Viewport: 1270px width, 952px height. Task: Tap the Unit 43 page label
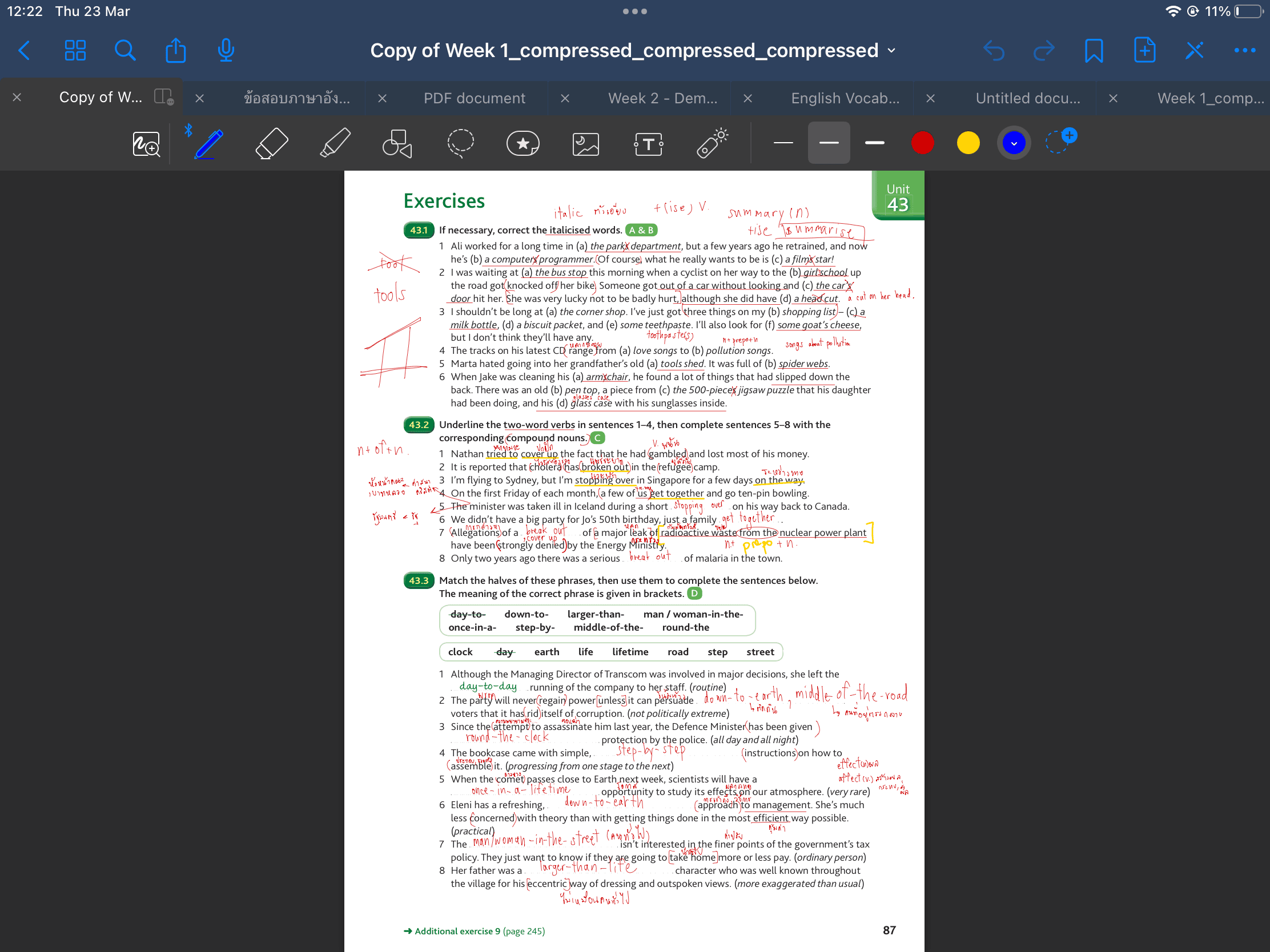tap(897, 197)
